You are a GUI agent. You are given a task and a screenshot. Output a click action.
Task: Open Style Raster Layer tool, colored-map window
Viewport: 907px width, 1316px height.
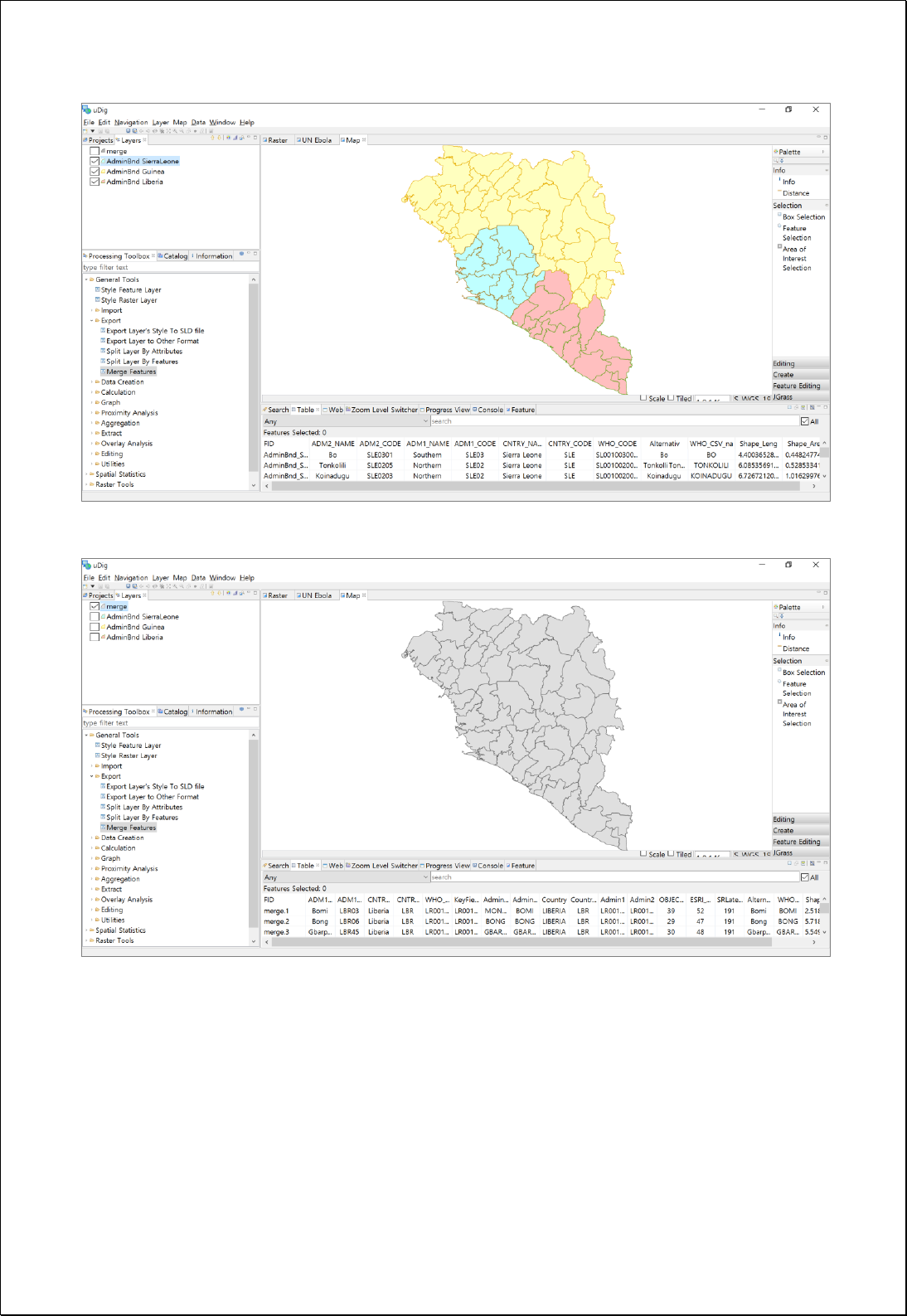point(127,300)
